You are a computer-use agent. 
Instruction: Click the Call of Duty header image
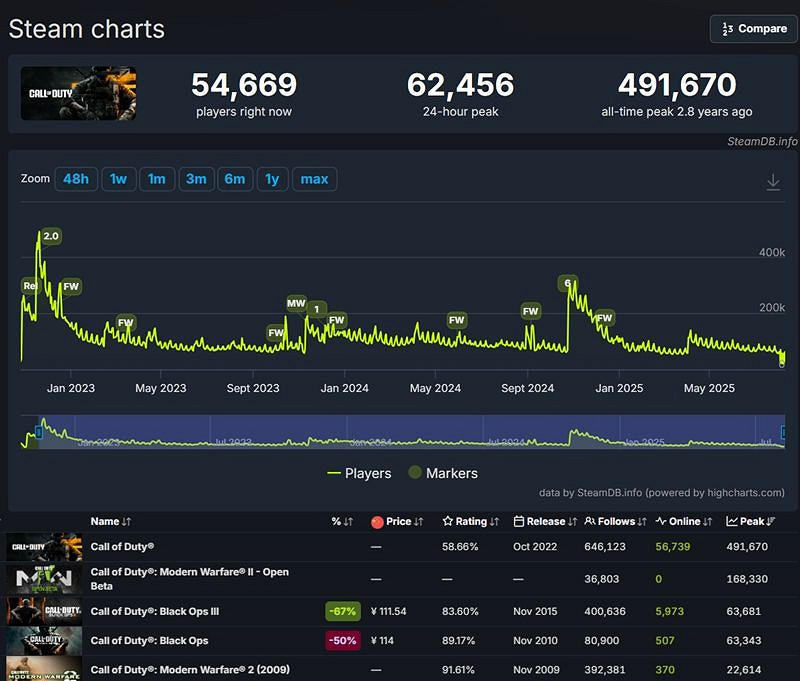point(78,94)
